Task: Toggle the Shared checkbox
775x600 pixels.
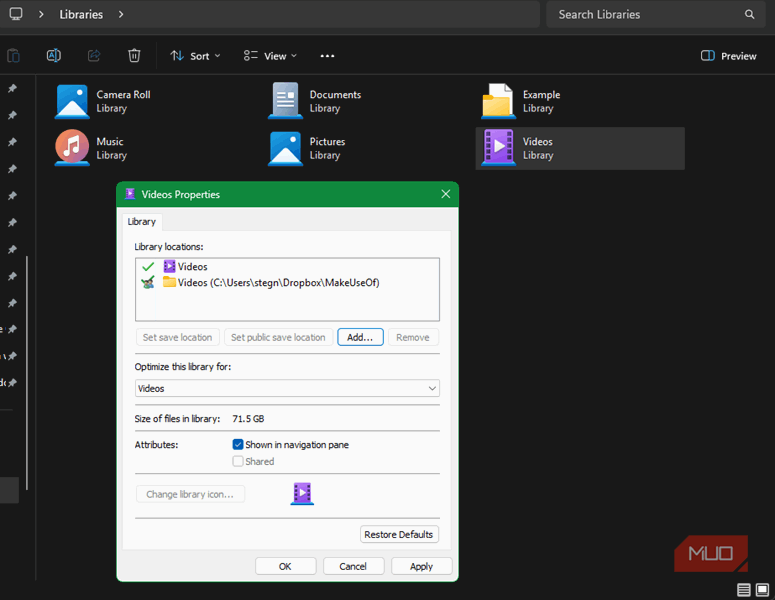Action: tap(238, 461)
